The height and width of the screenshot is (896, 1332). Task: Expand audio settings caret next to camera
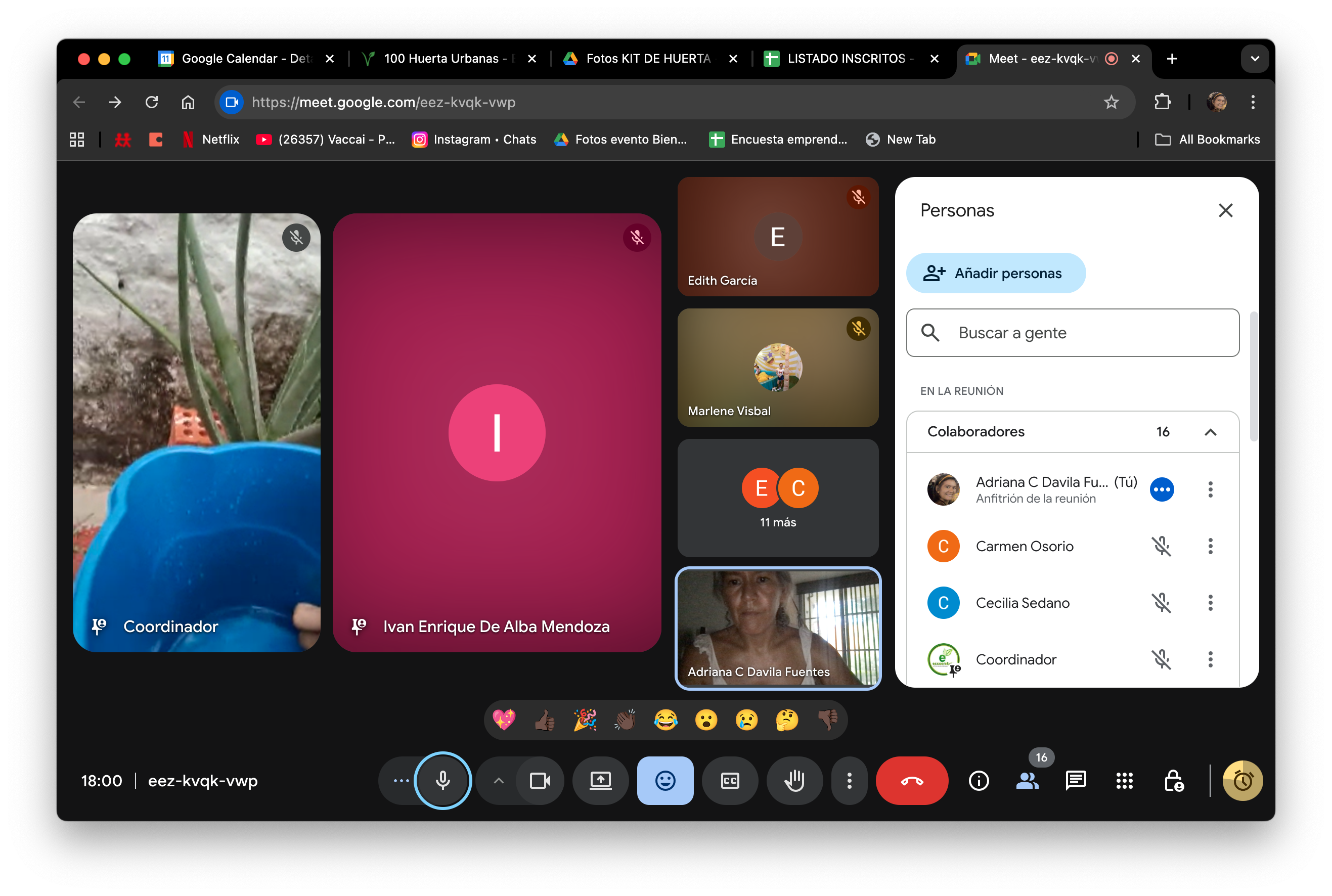pos(498,781)
